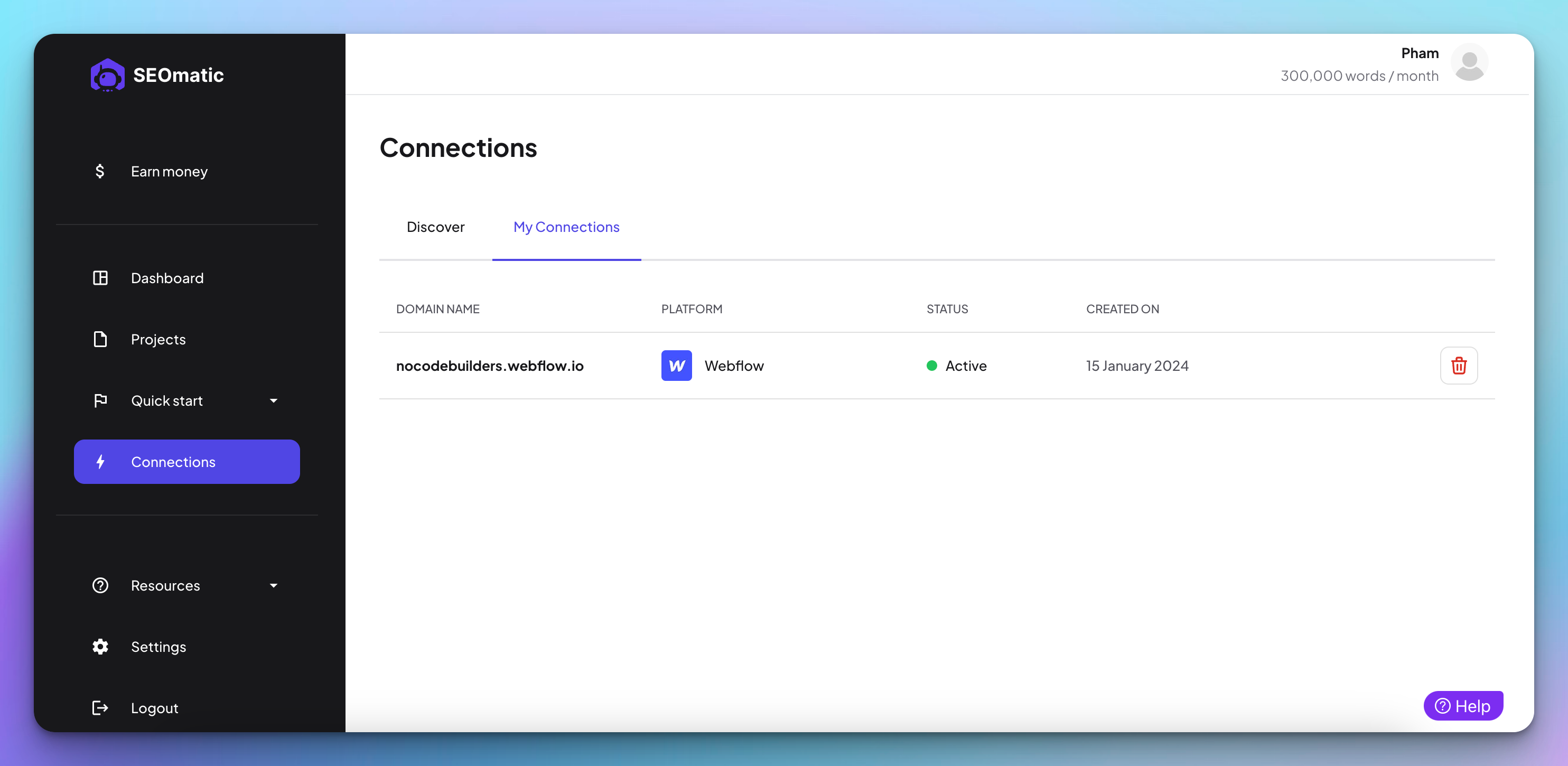
Task: Click the Webflow platform logo icon
Action: point(676,366)
